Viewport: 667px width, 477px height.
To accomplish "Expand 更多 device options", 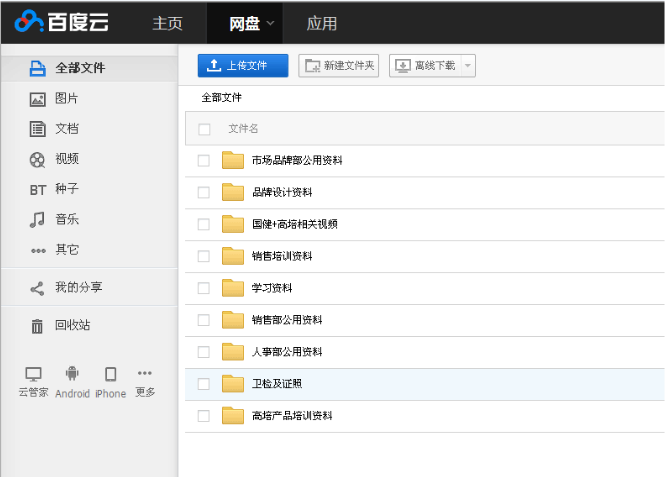I will [x=145, y=374].
